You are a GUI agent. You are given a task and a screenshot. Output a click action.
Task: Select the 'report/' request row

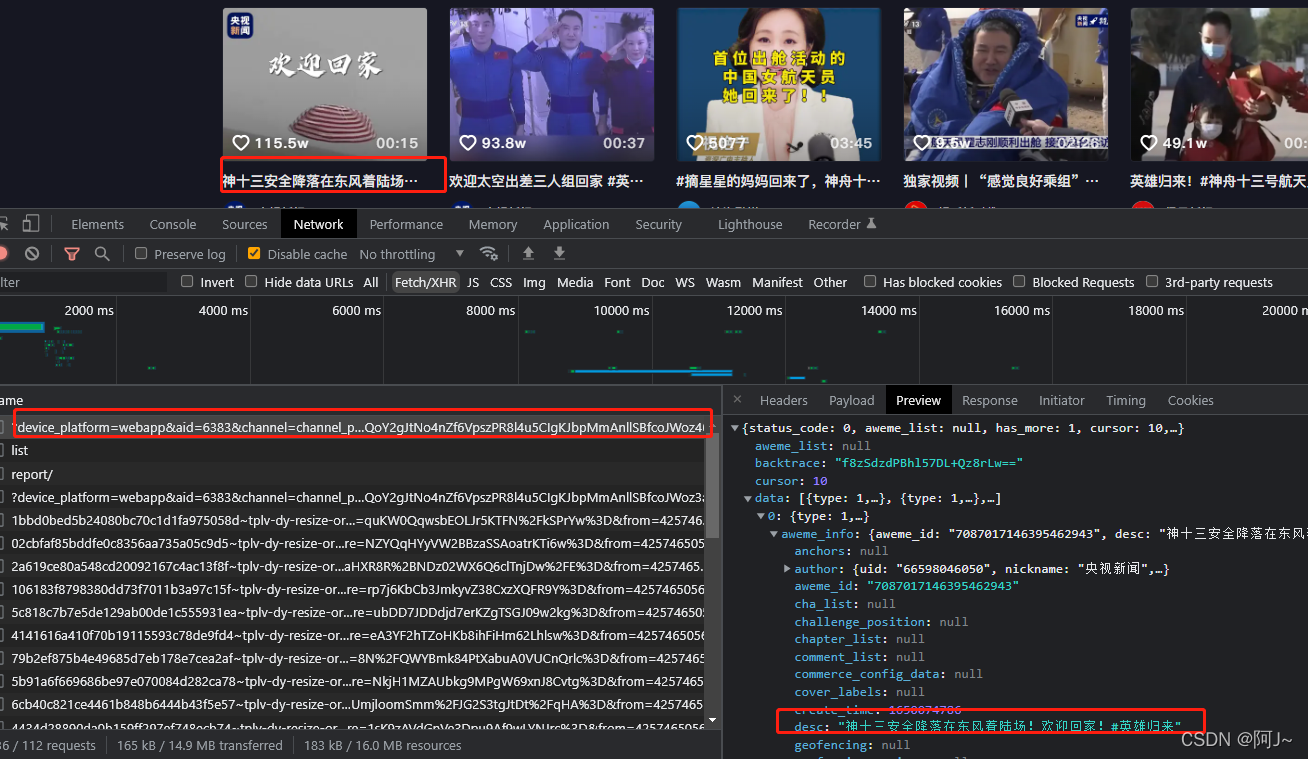(x=352, y=474)
